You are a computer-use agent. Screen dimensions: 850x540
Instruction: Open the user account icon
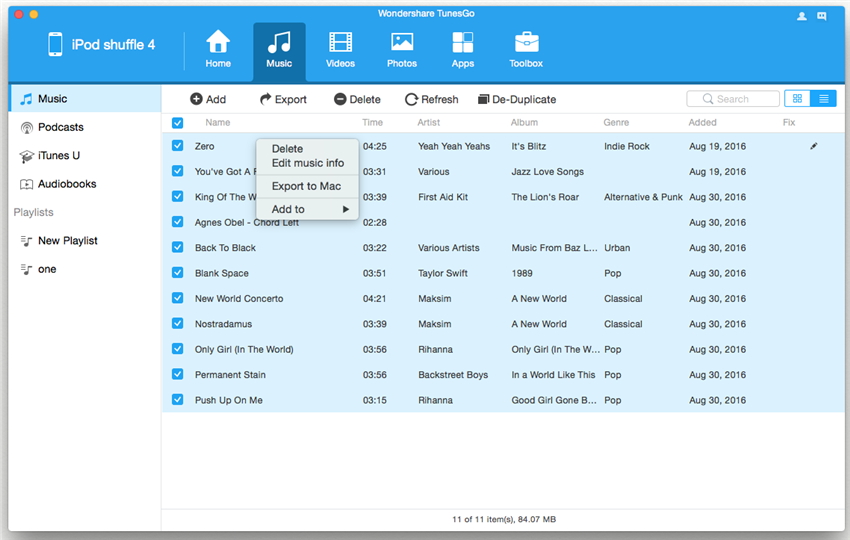coord(802,16)
